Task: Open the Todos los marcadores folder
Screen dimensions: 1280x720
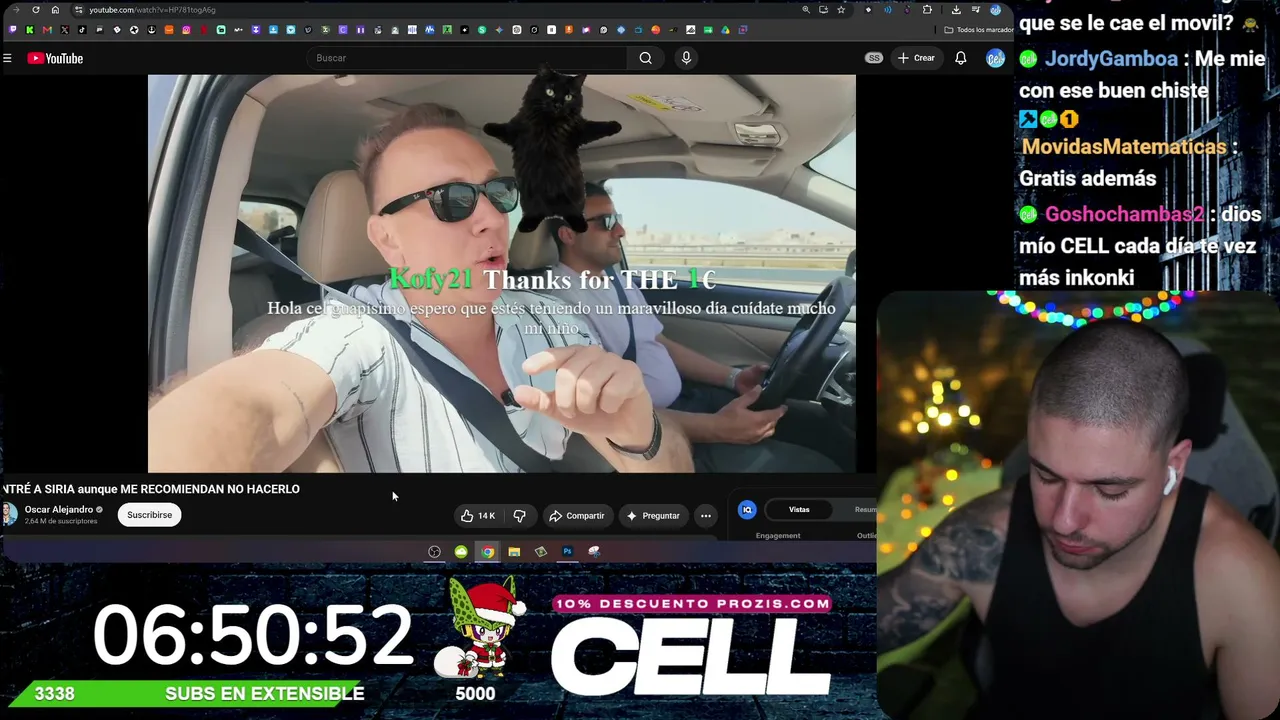Action: [x=978, y=30]
